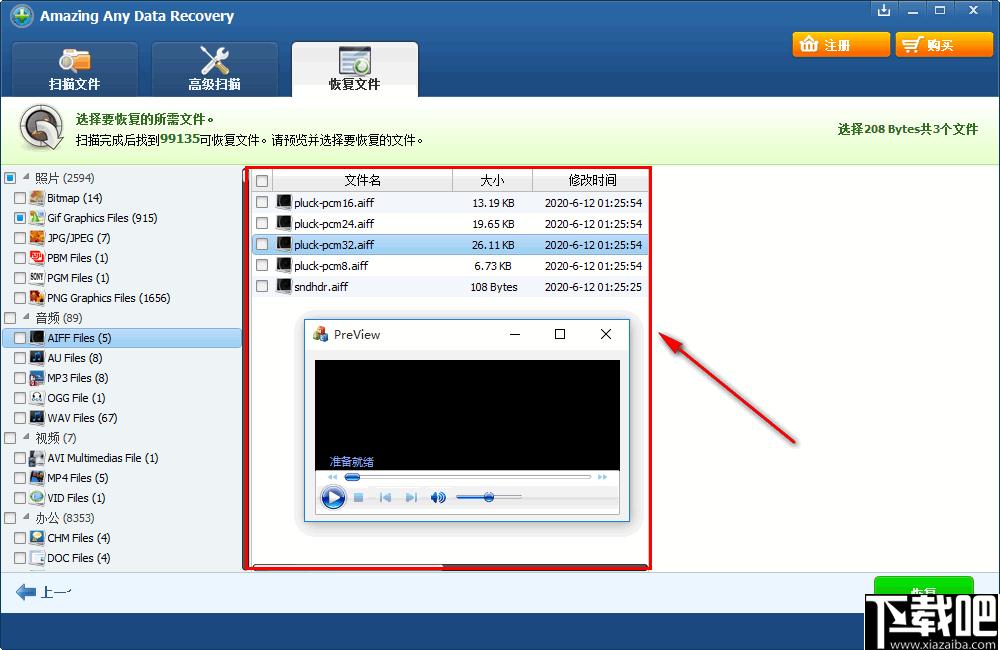Click the WAV Files icon
This screenshot has height=650, width=1000.
point(37,417)
